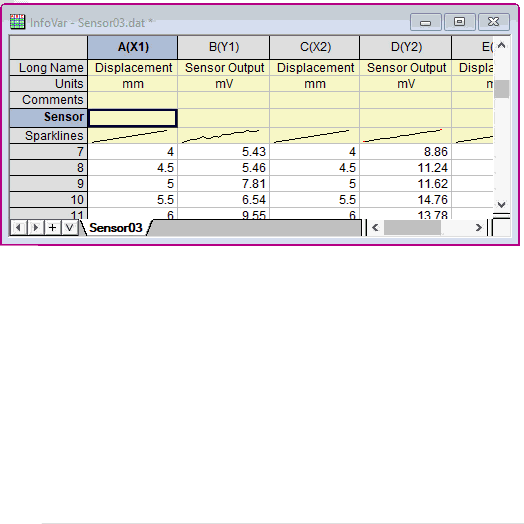The width and height of the screenshot is (524, 524).
Task: Select column header C(X2)
Action: pyautogui.click(x=315, y=47)
